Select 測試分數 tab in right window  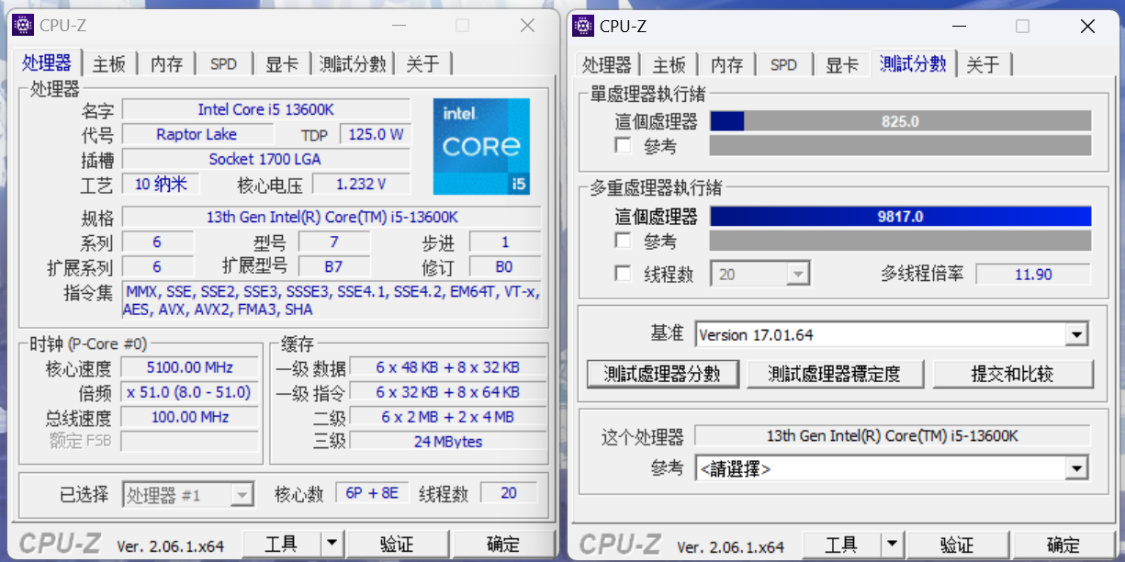(913, 63)
